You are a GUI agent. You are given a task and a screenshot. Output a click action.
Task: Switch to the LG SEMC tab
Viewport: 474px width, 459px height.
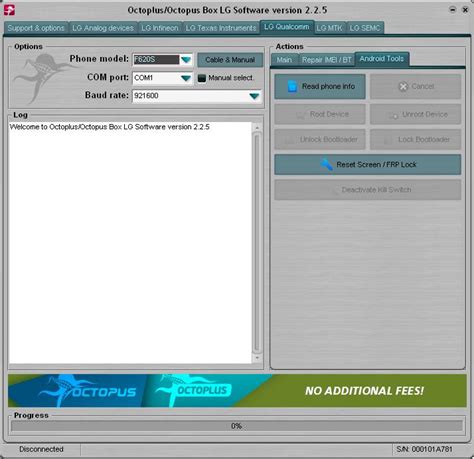pyautogui.click(x=365, y=28)
